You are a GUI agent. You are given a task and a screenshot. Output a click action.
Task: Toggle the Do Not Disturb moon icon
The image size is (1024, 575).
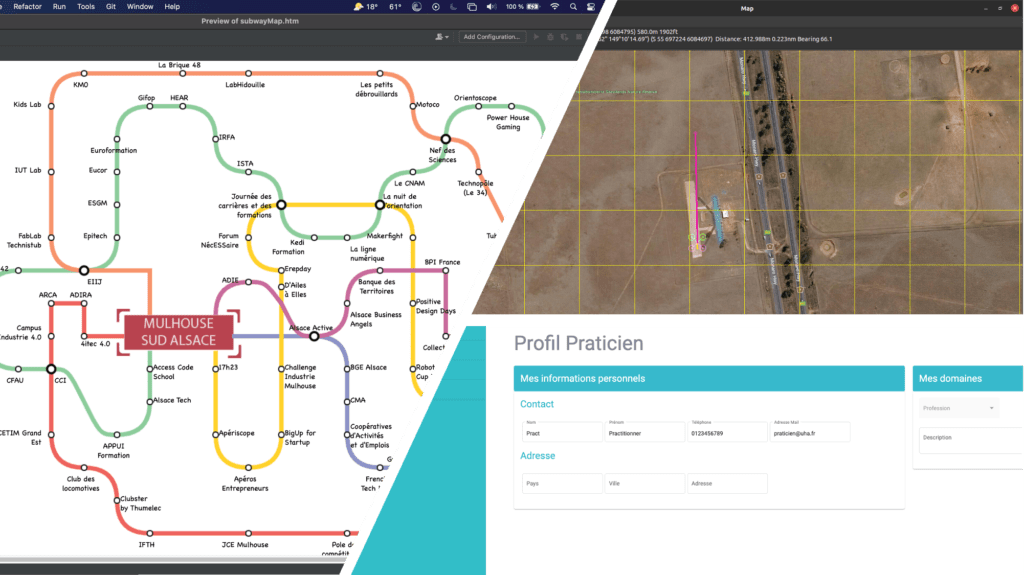[x=454, y=7]
